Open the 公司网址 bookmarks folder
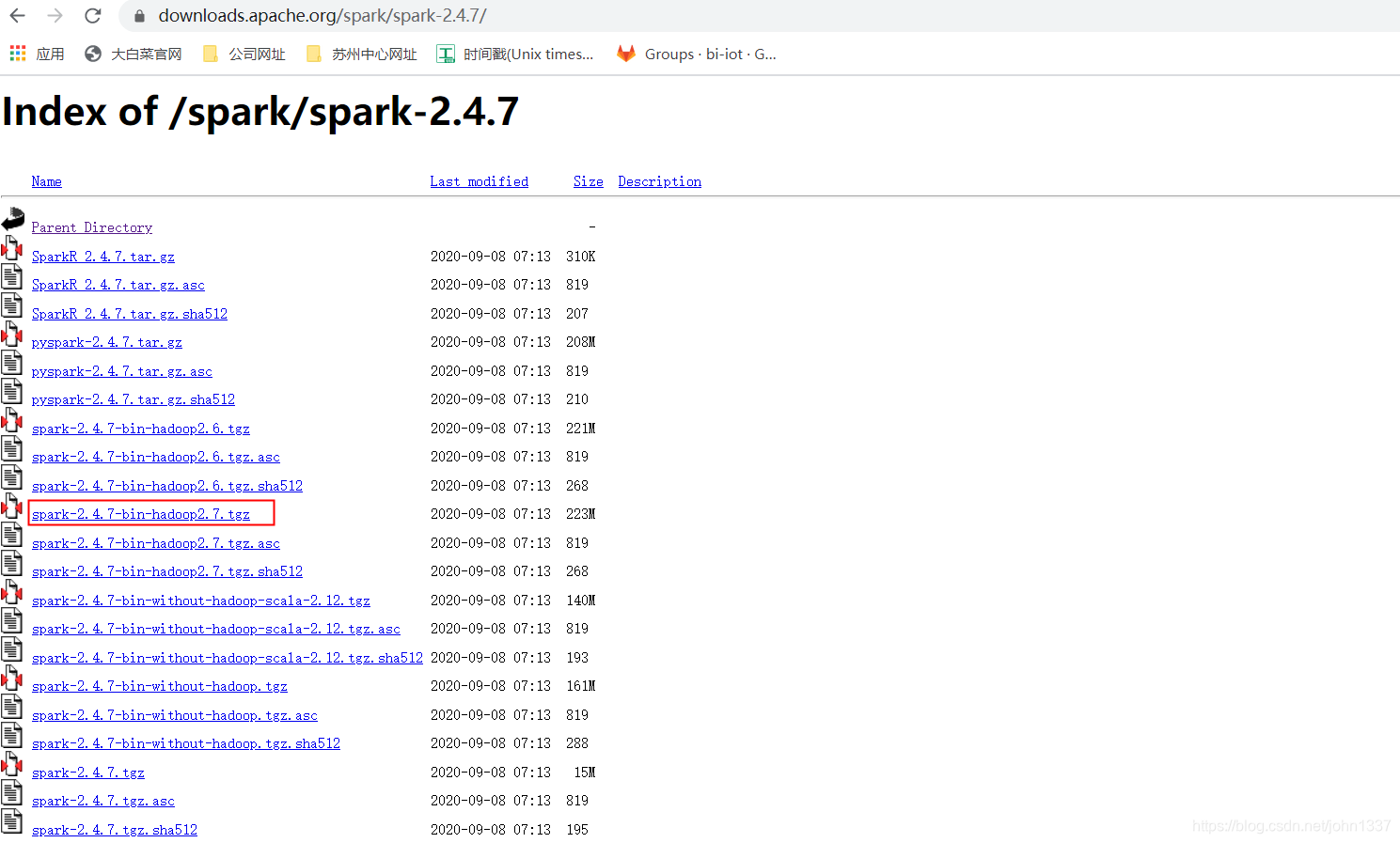1400x843 pixels. pyautogui.click(x=244, y=54)
